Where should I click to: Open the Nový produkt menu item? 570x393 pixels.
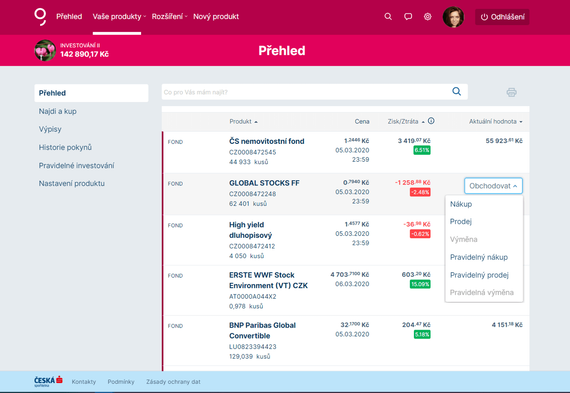click(x=216, y=17)
